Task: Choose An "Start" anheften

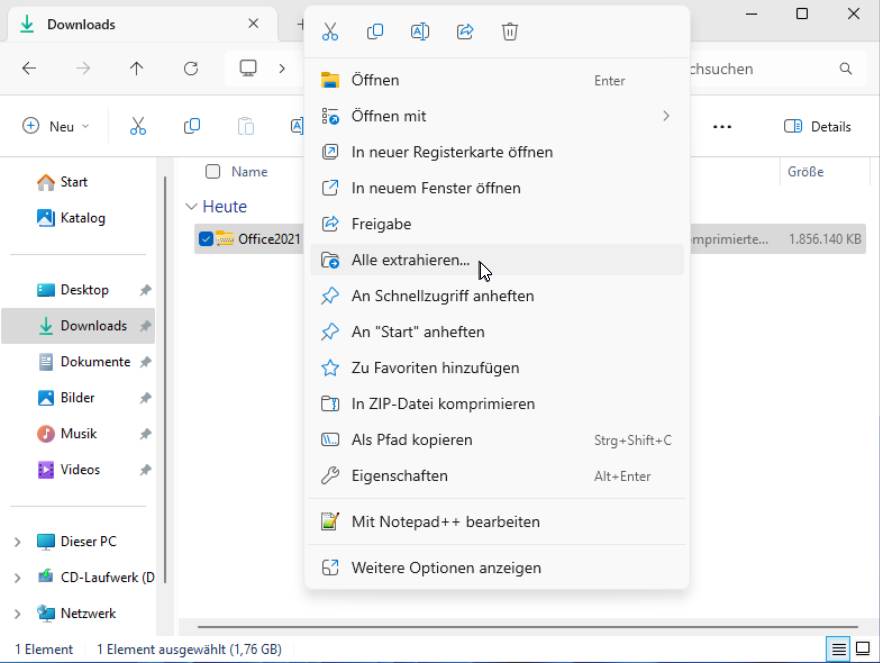Action: [497, 332]
